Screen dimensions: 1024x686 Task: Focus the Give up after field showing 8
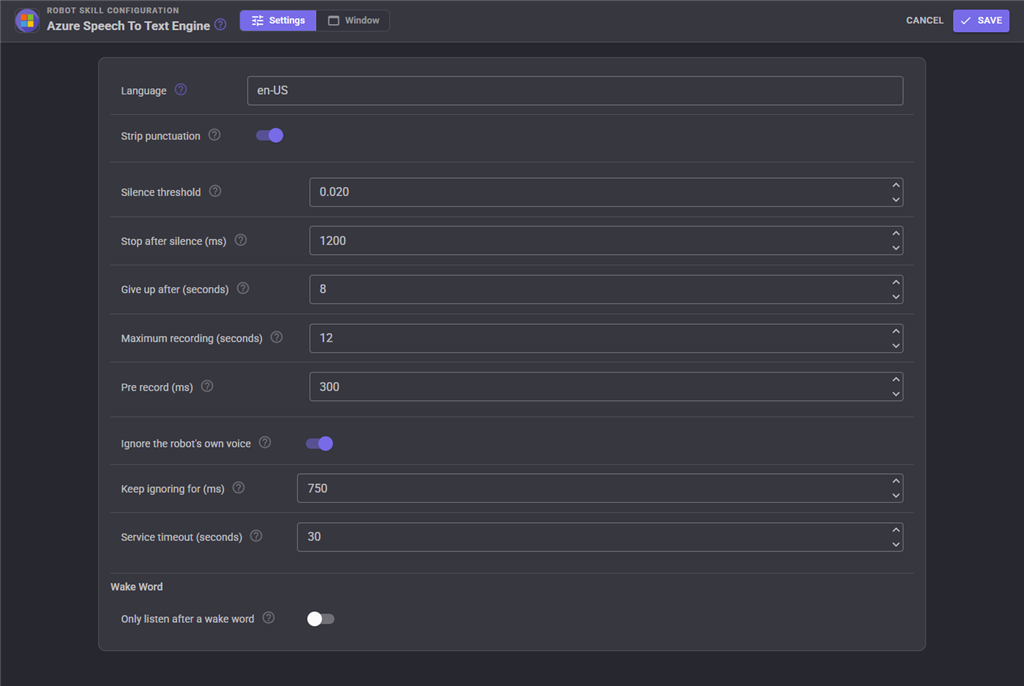click(606, 289)
